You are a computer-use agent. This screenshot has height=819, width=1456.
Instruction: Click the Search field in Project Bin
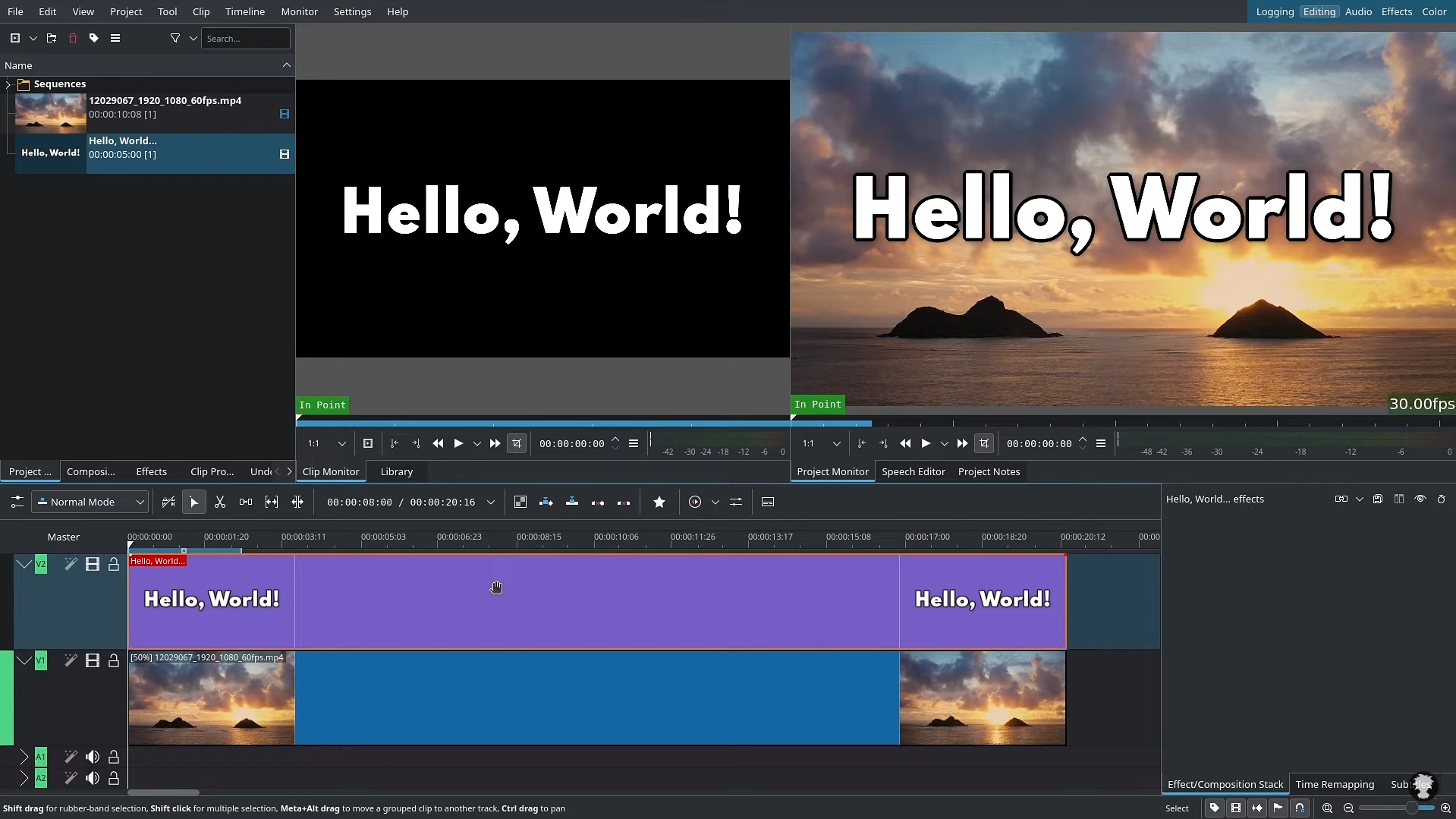point(245,38)
